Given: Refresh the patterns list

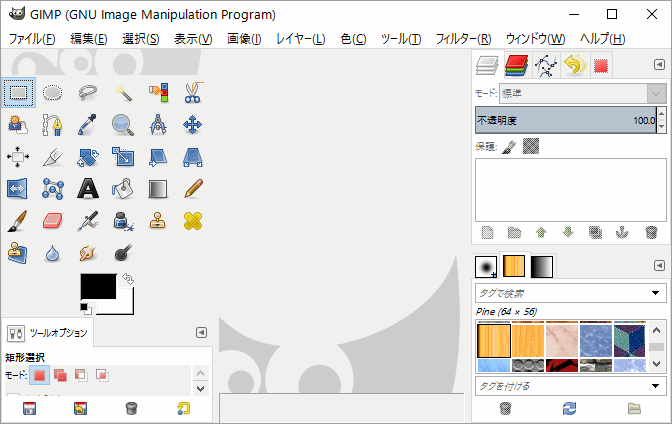Looking at the screenshot, I should [569, 409].
